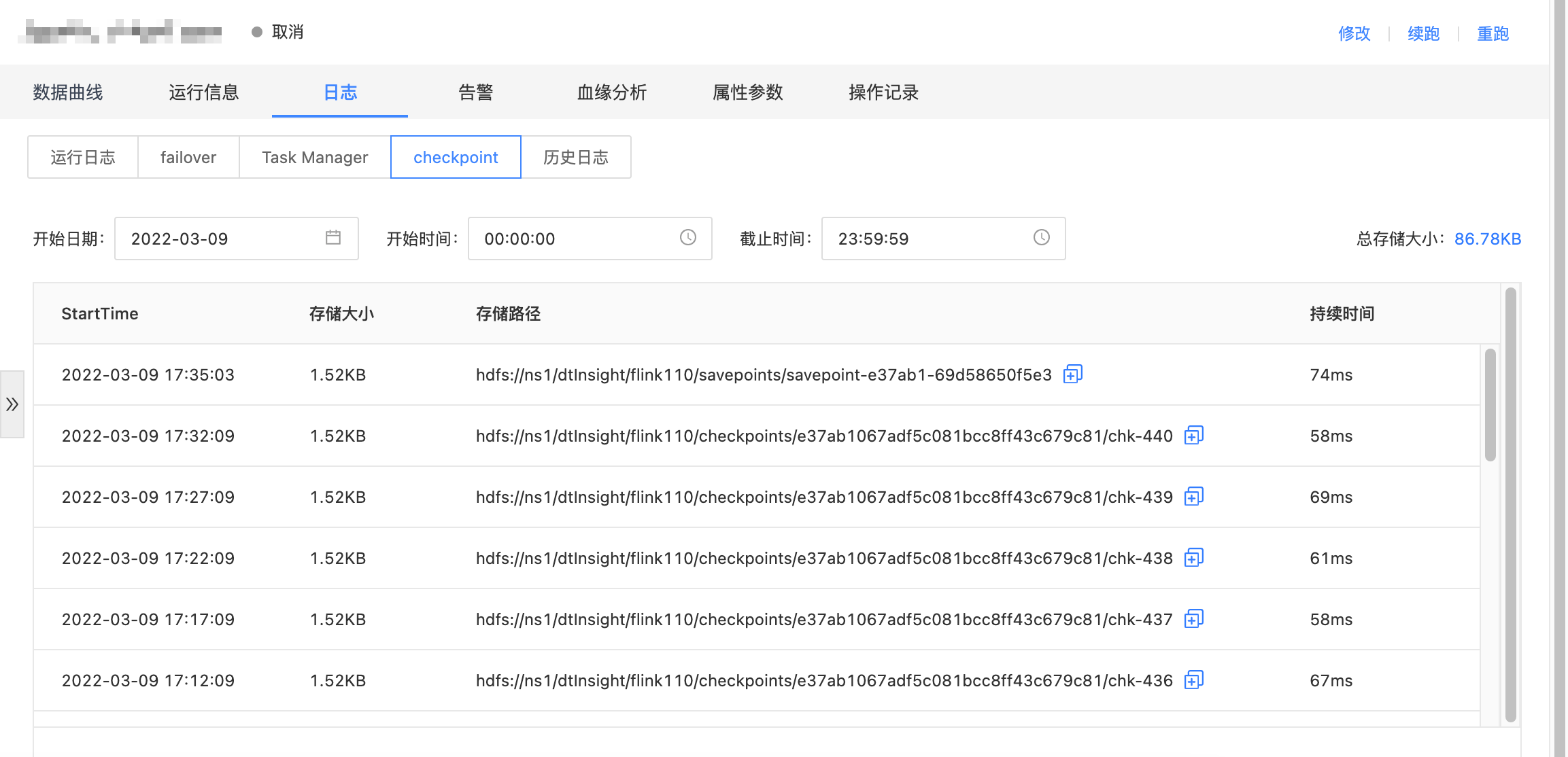Select the checkpoint log view

click(456, 157)
